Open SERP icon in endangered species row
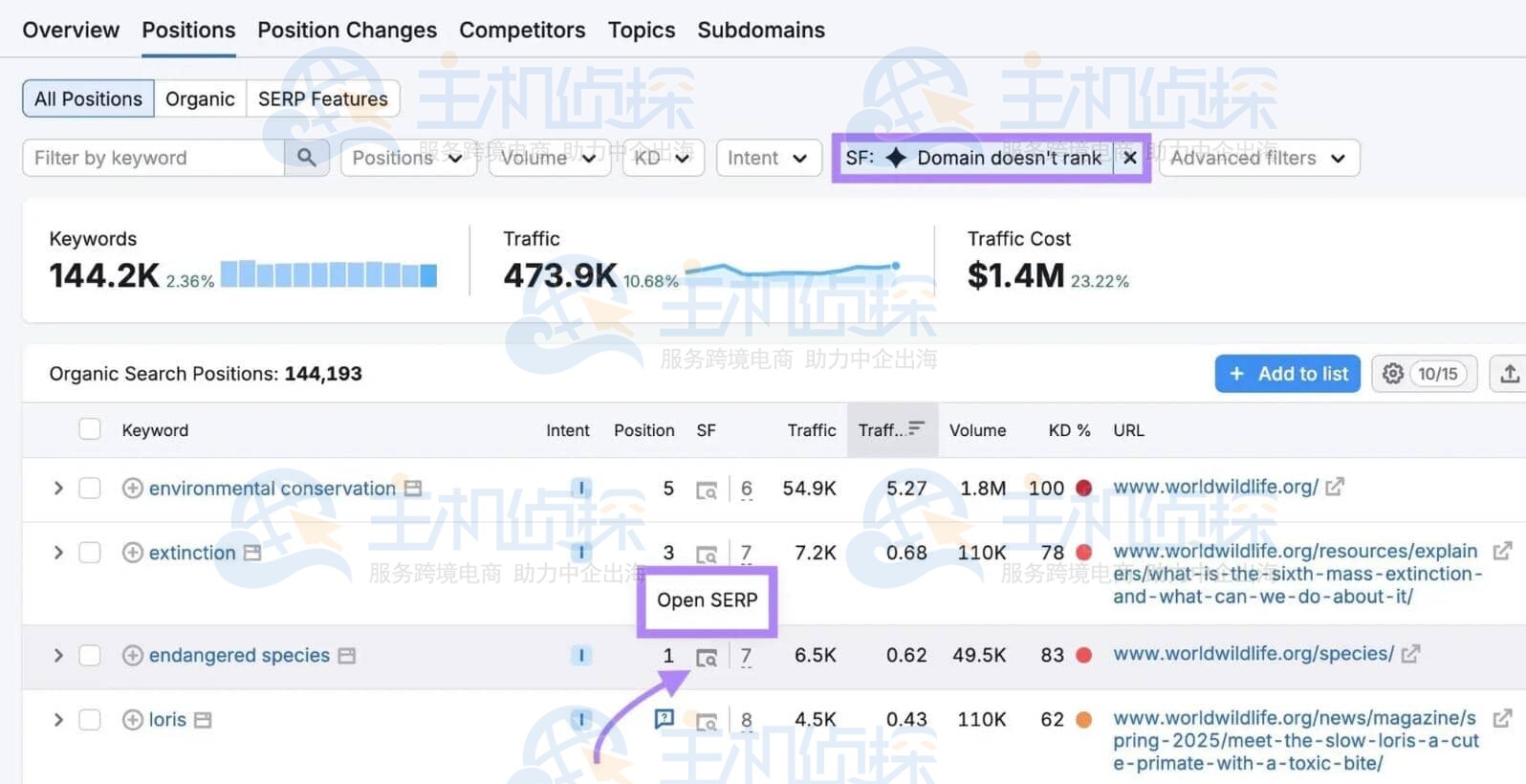The height and width of the screenshot is (784, 1526). 707,657
